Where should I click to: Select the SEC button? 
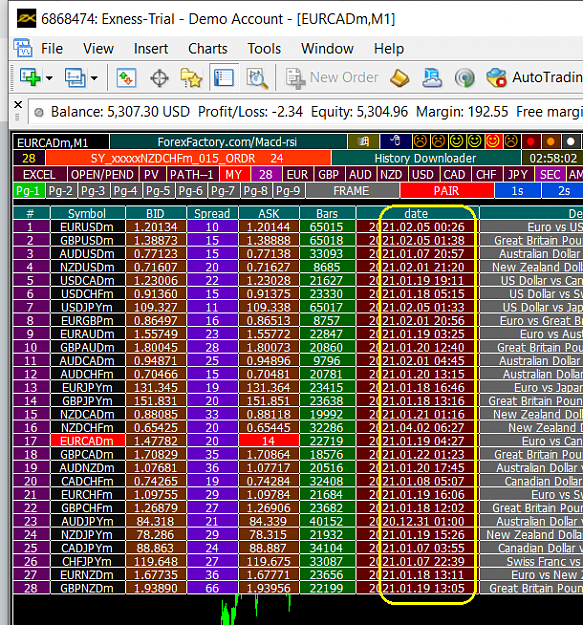pos(550,175)
